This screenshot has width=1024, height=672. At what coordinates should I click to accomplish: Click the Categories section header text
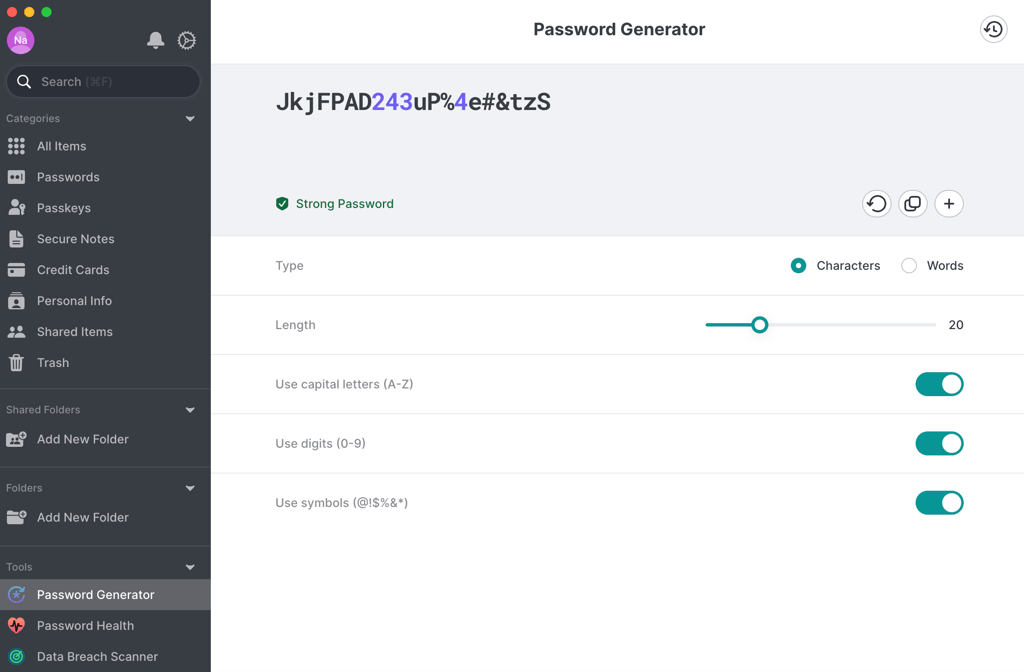coord(33,118)
